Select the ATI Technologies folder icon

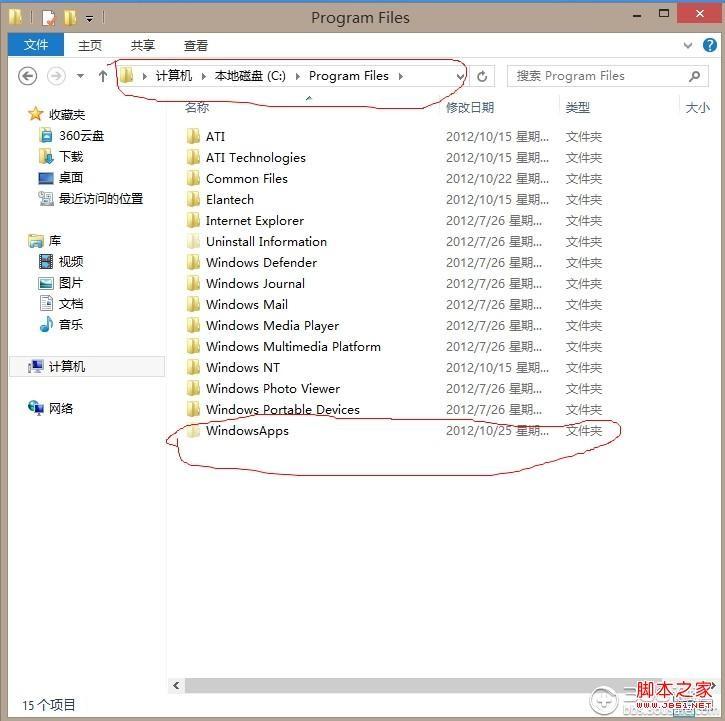click(193, 157)
